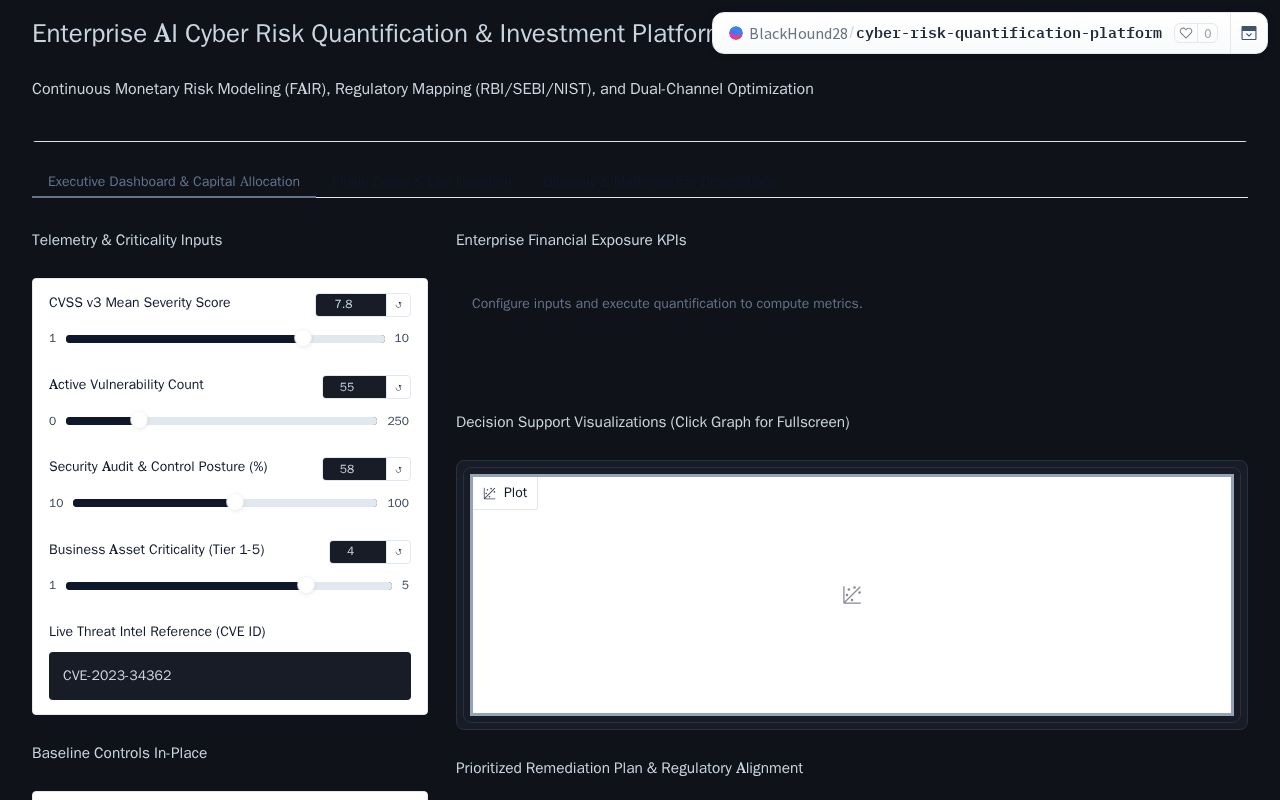Viewport: 1280px width, 800px height.
Task: Click the CVSS score number box showing 7.8
Action: coord(351,305)
